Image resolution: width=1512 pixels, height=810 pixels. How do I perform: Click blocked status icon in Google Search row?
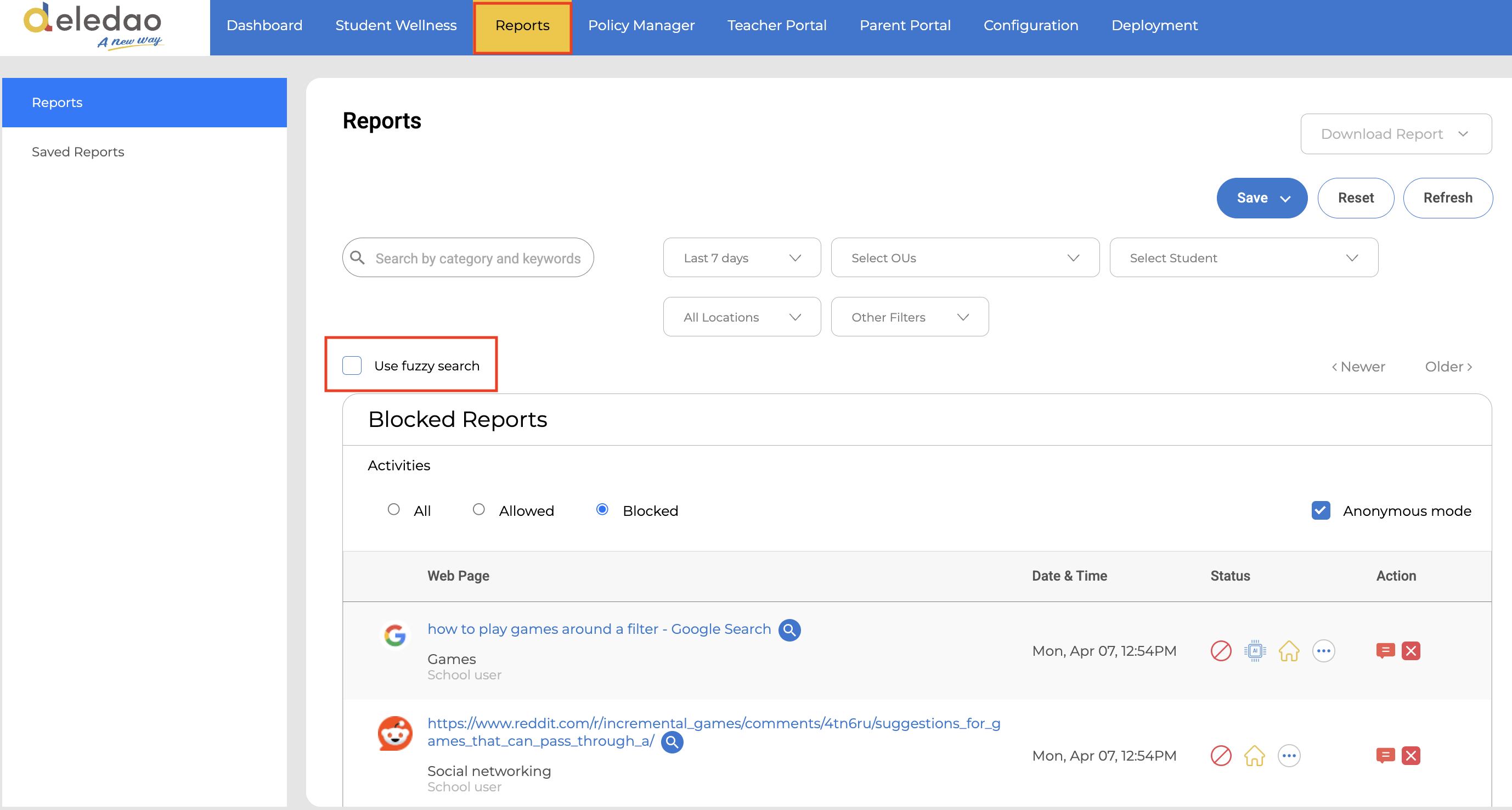point(1221,650)
